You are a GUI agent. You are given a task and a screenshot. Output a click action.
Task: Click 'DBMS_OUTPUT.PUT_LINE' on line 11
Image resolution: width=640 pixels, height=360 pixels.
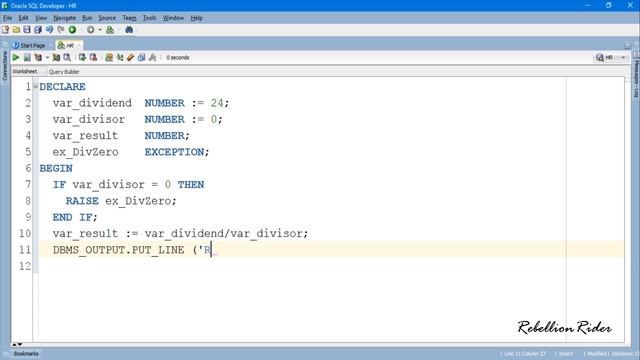[118, 250]
